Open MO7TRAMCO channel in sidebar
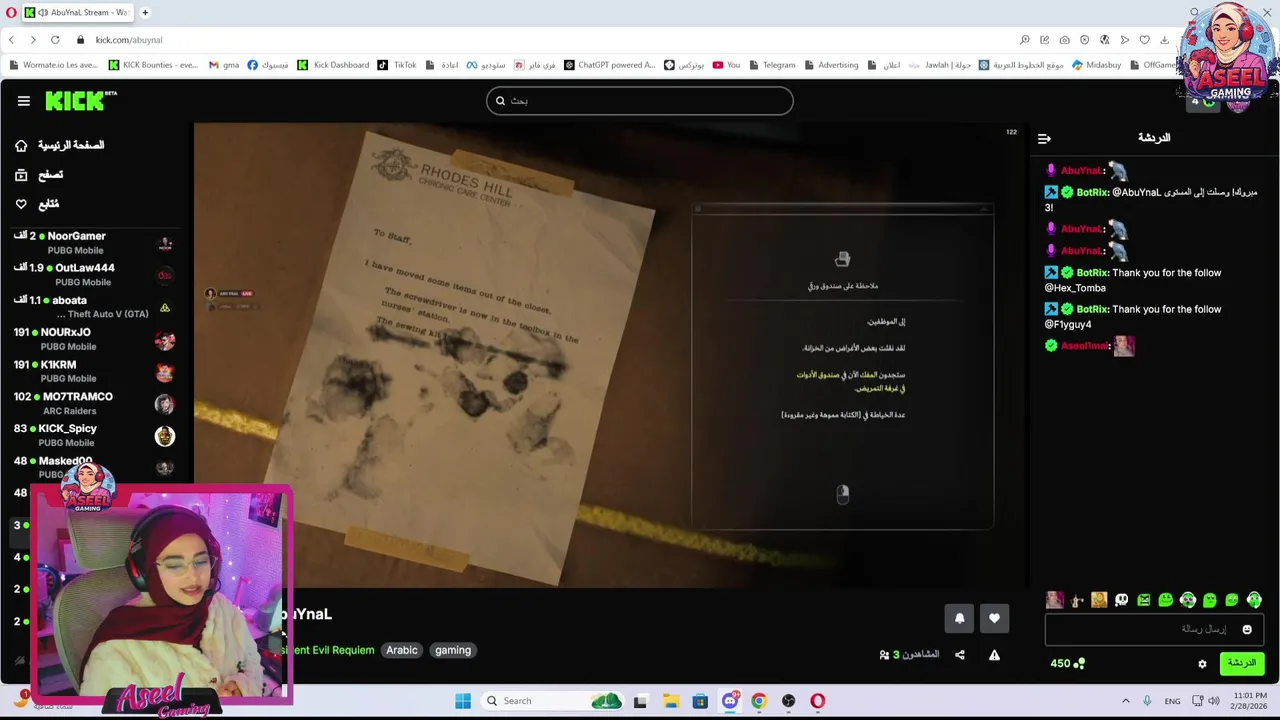This screenshot has height=720, width=1280. pyautogui.click(x=95, y=403)
